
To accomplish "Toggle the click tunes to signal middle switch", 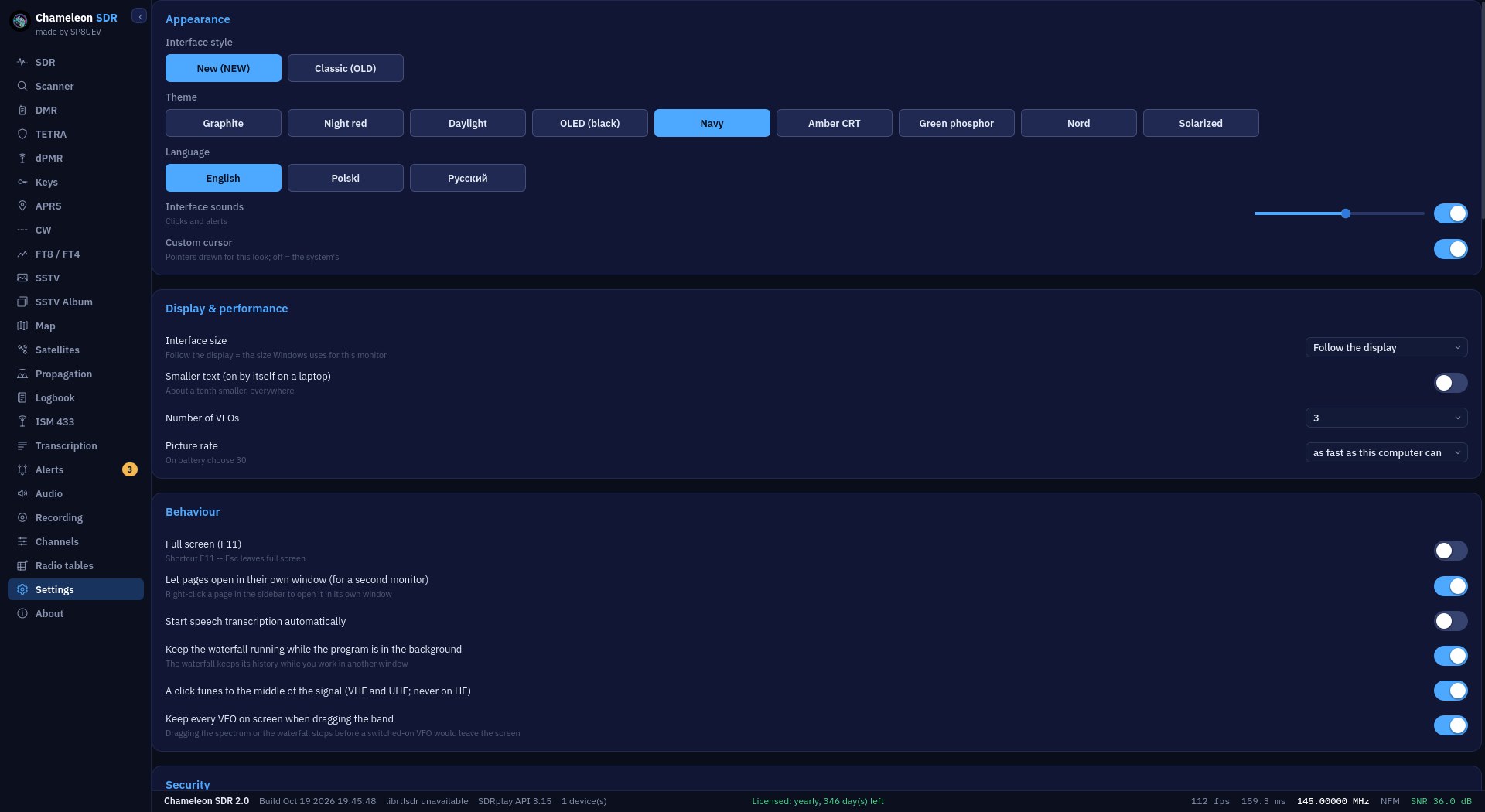I will (1450, 691).
